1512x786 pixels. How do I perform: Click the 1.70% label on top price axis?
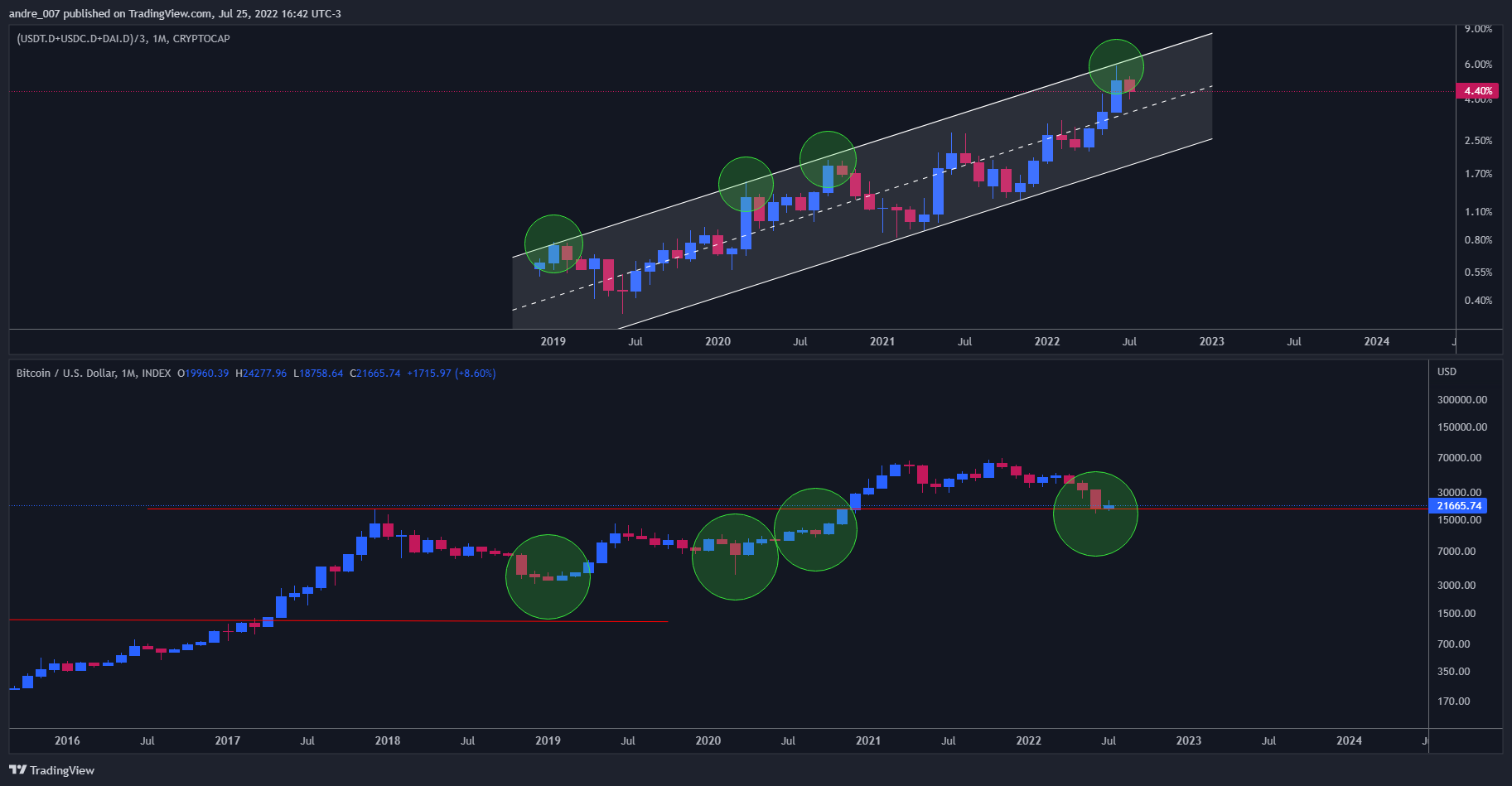click(x=1478, y=173)
